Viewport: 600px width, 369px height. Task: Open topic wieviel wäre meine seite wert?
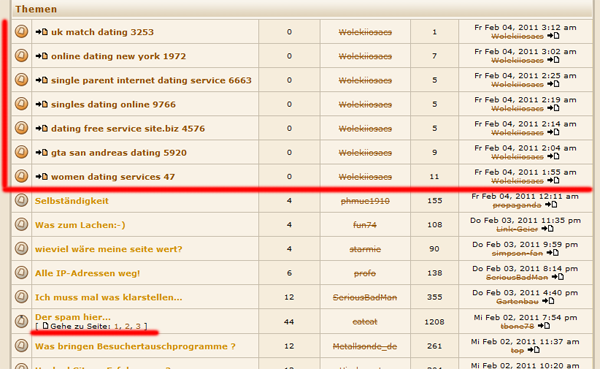pyautogui.click(x=109, y=249)
